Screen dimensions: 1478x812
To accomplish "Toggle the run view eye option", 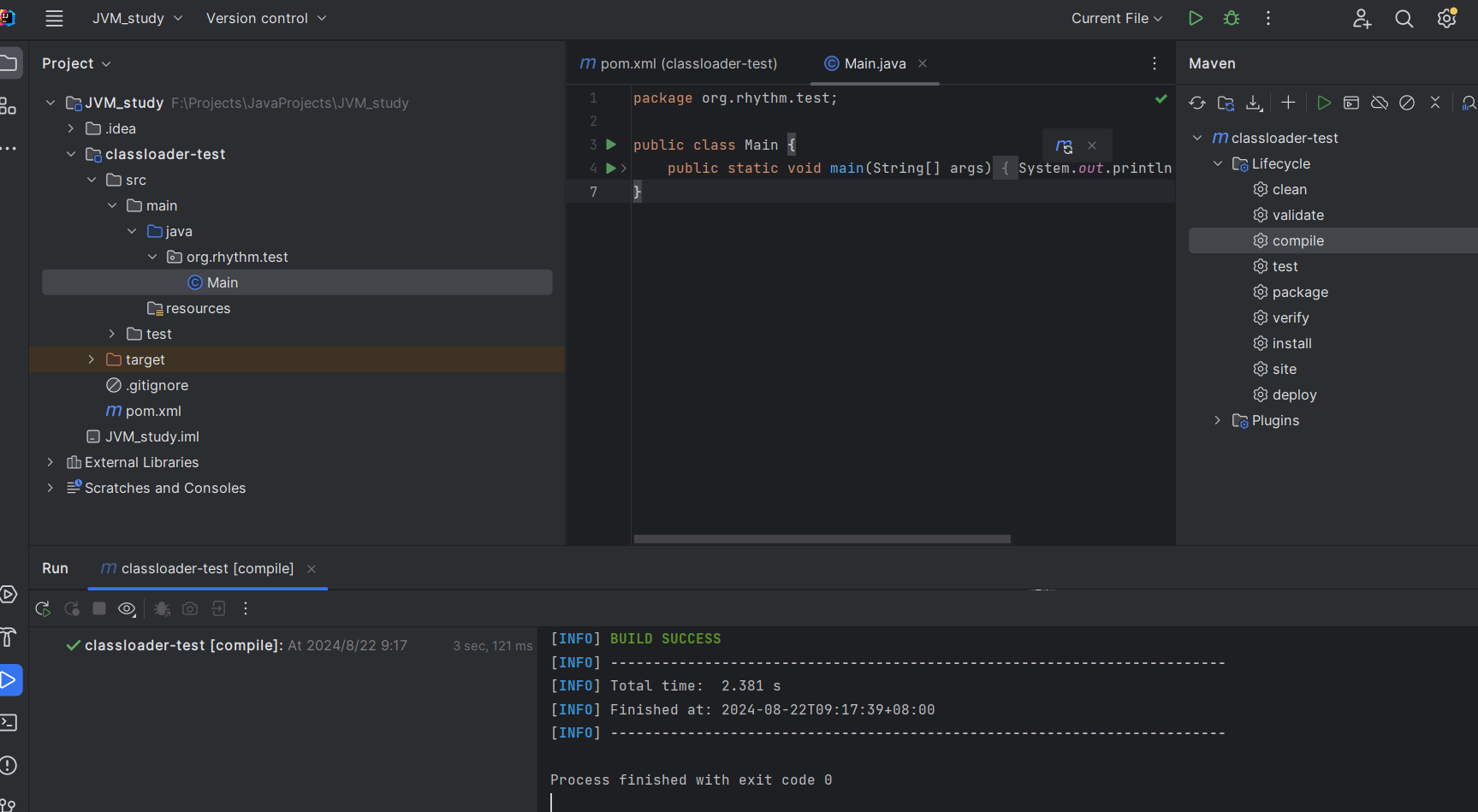I will [x=127, y=608].
